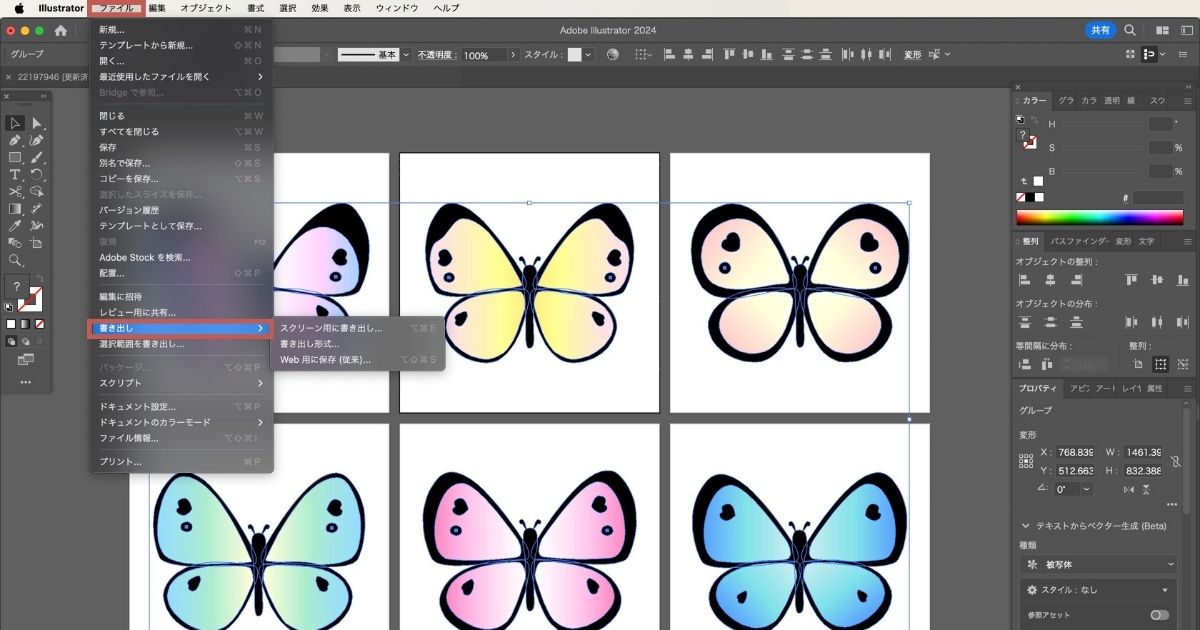Select the Selection tool in the toolbar
The height and width of the screenshot is (630, 1200).
click(x=14, y=122)
